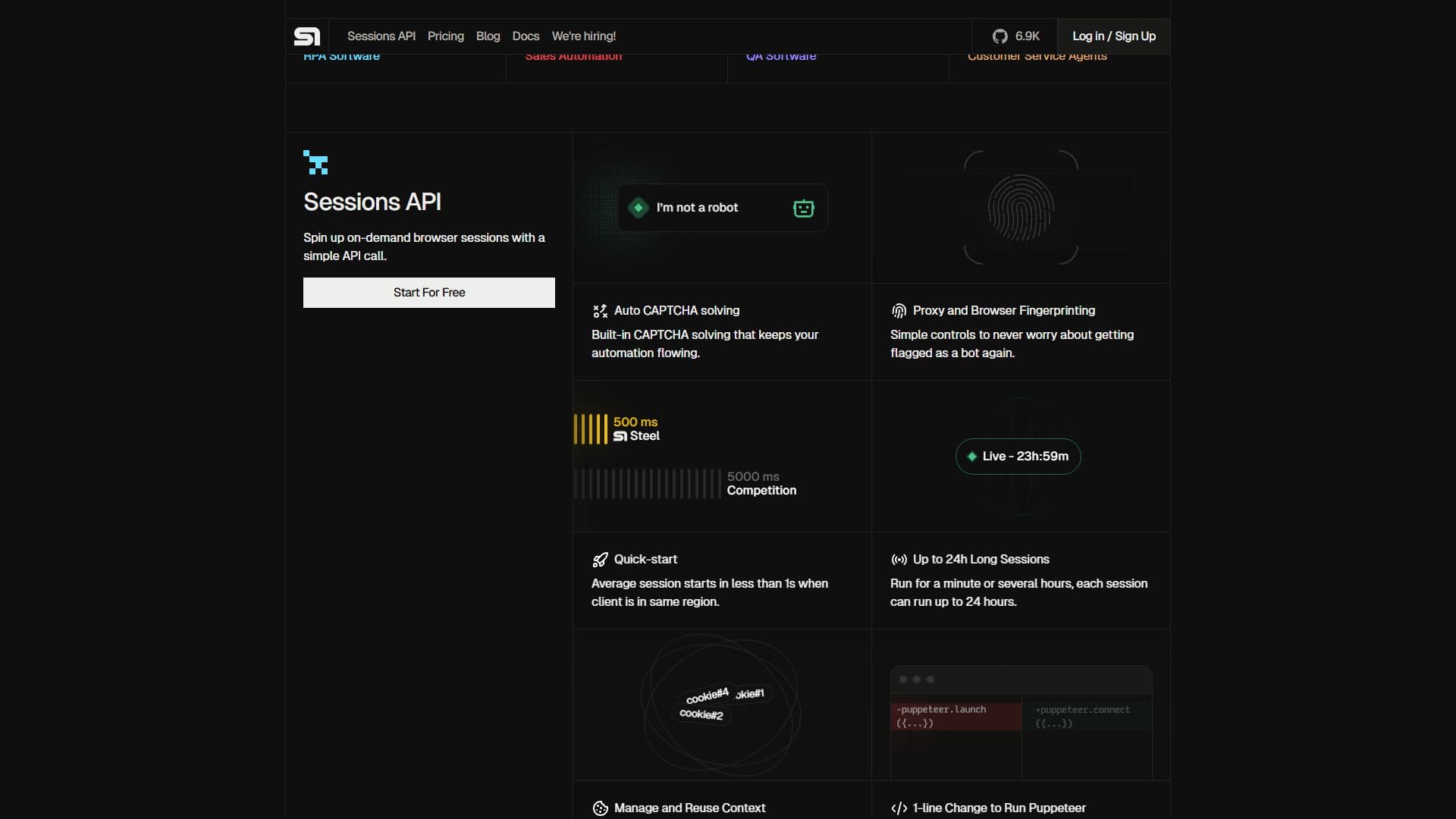1456x819 pixels.
Task: Click the Spin up on-demand browser sessions text
Action: pyautogui.click(x=425, y=247)
